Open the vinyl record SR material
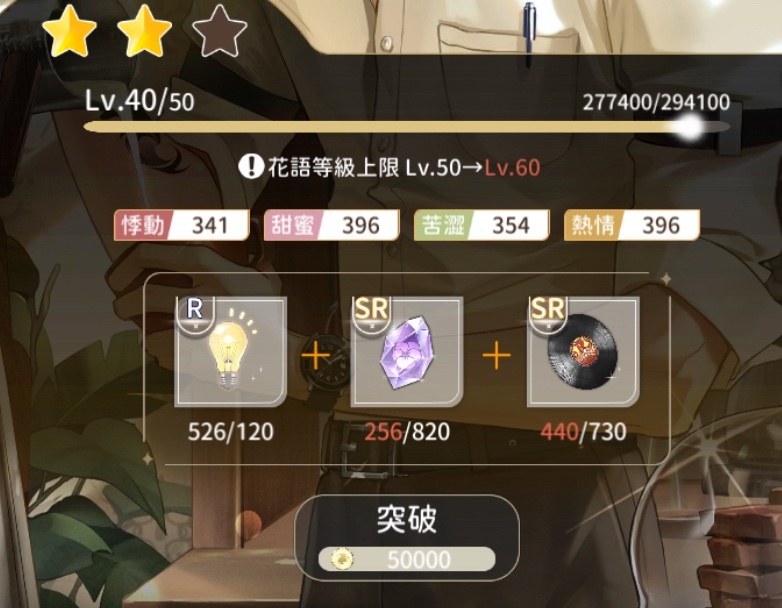Image resolution: width=782 pixels, height=608 pixels. tap(583, 351)
